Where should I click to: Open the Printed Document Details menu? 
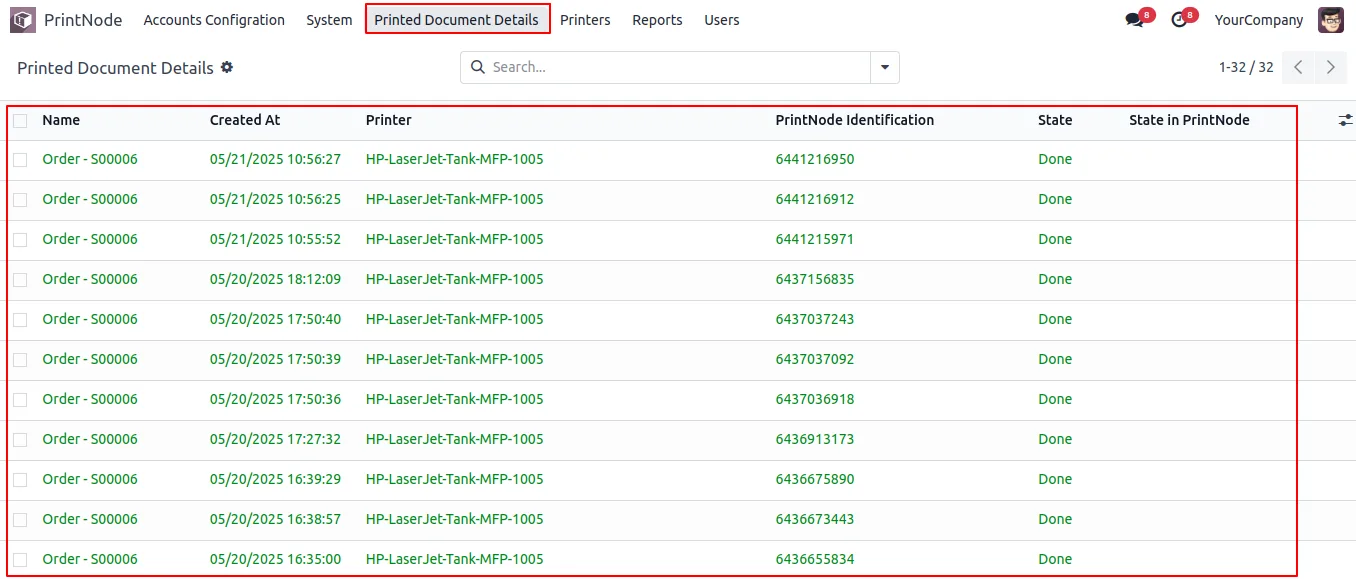pyautogui.click(x=457, y=20)
